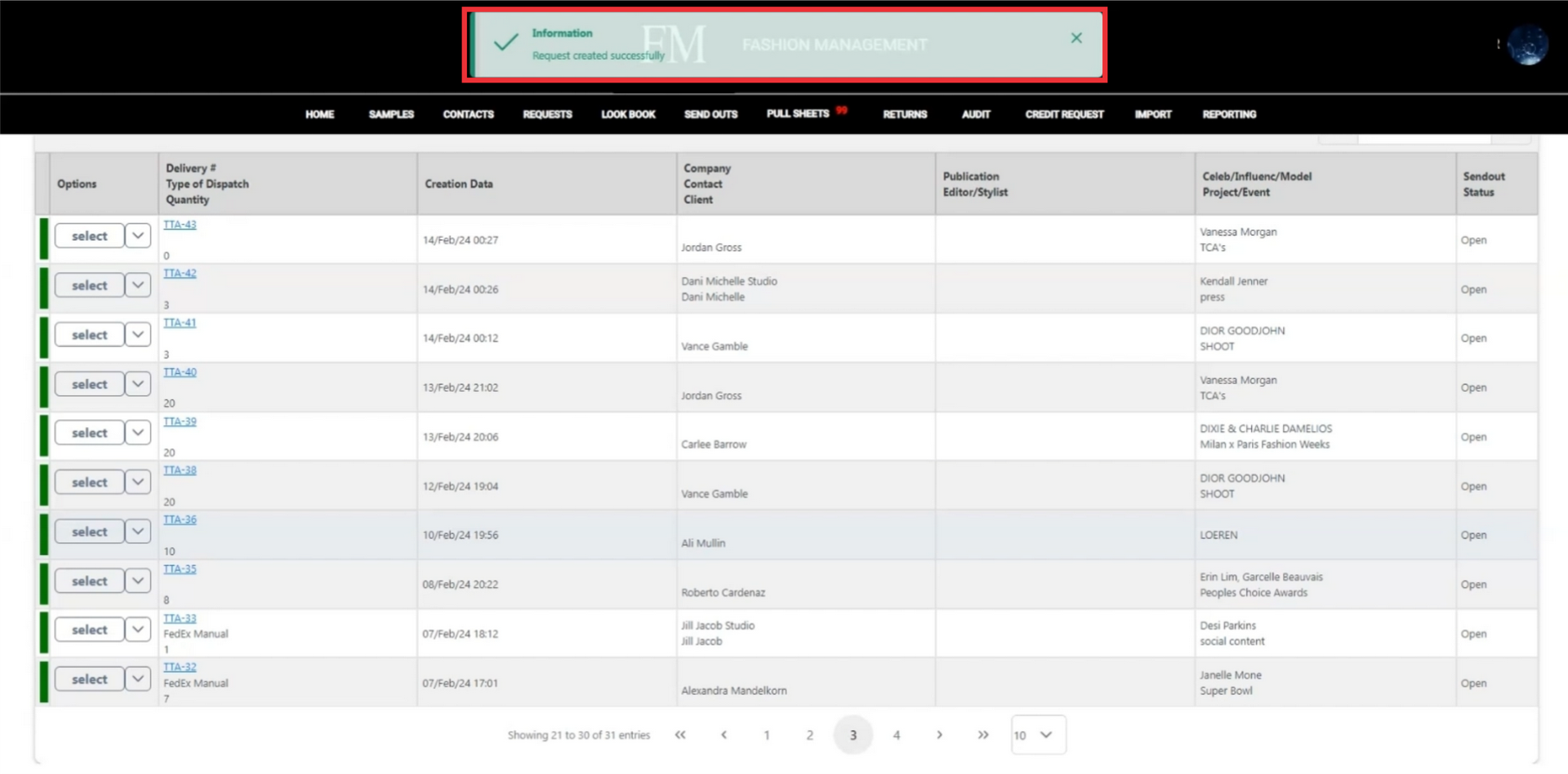Expand options dropdown for TTA-36 row
Screen dimensions: 1568x774
click(x=138, y=532)
